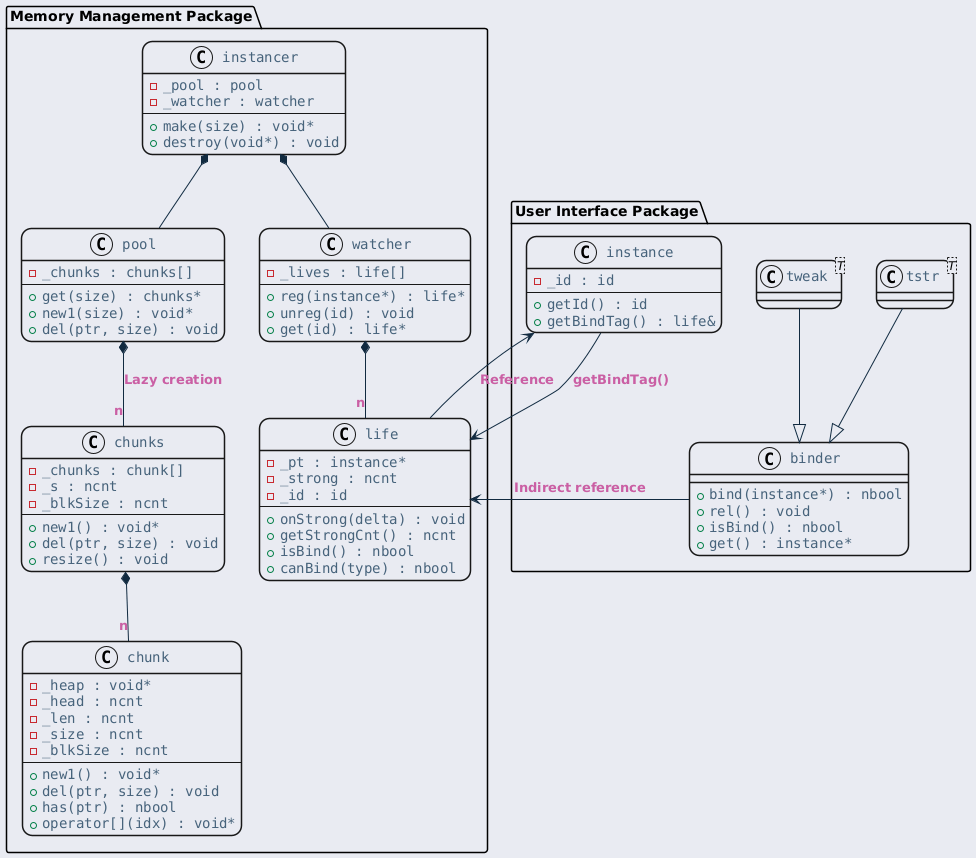
Task: Click the private marker beside _id : id in instance
Action: coord(538,281)
